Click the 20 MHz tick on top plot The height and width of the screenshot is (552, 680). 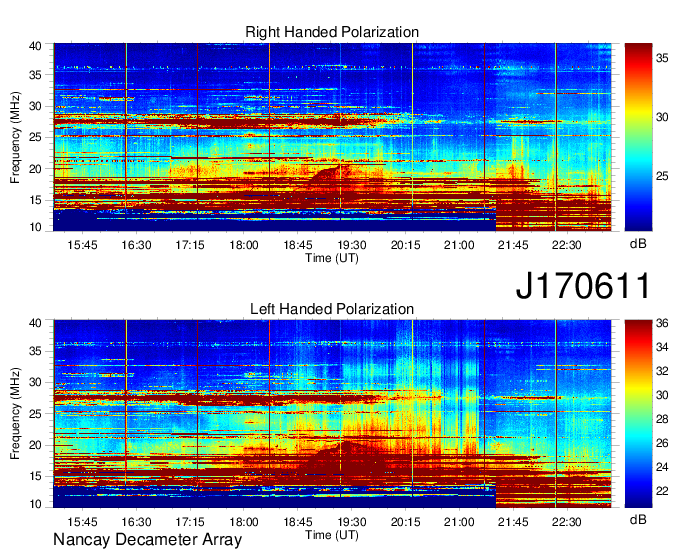click(x=35, y=169)
